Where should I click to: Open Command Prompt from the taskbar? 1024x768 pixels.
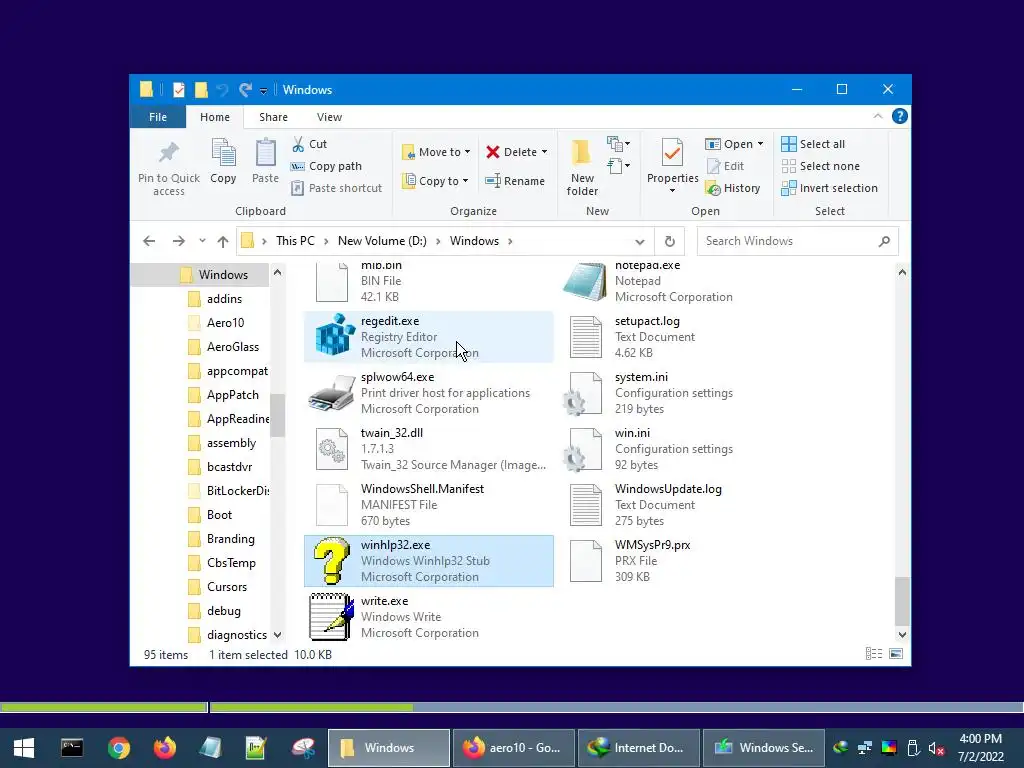click(72, 748)
